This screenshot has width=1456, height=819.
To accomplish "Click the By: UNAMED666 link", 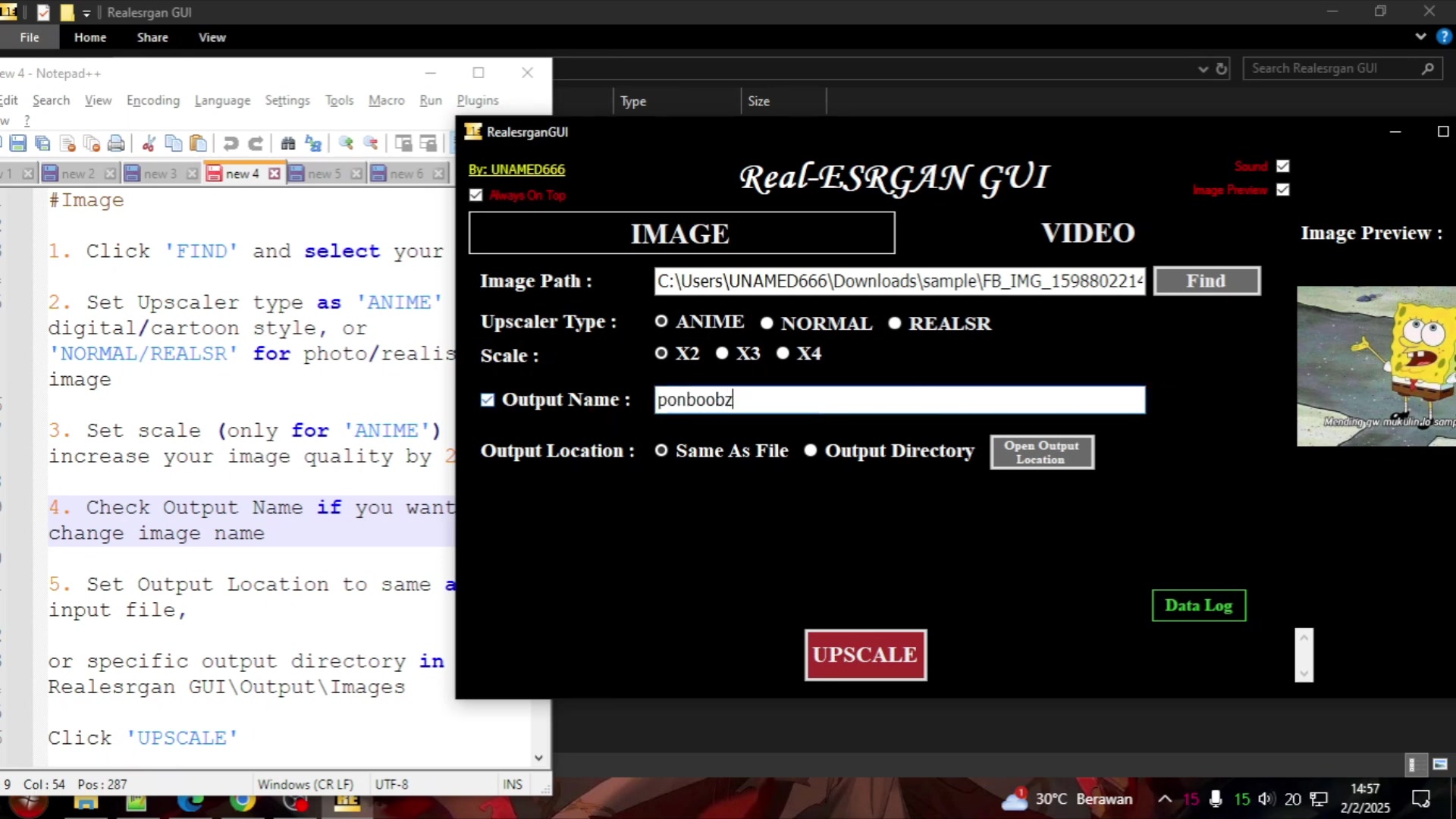I will tap(516, 169).
